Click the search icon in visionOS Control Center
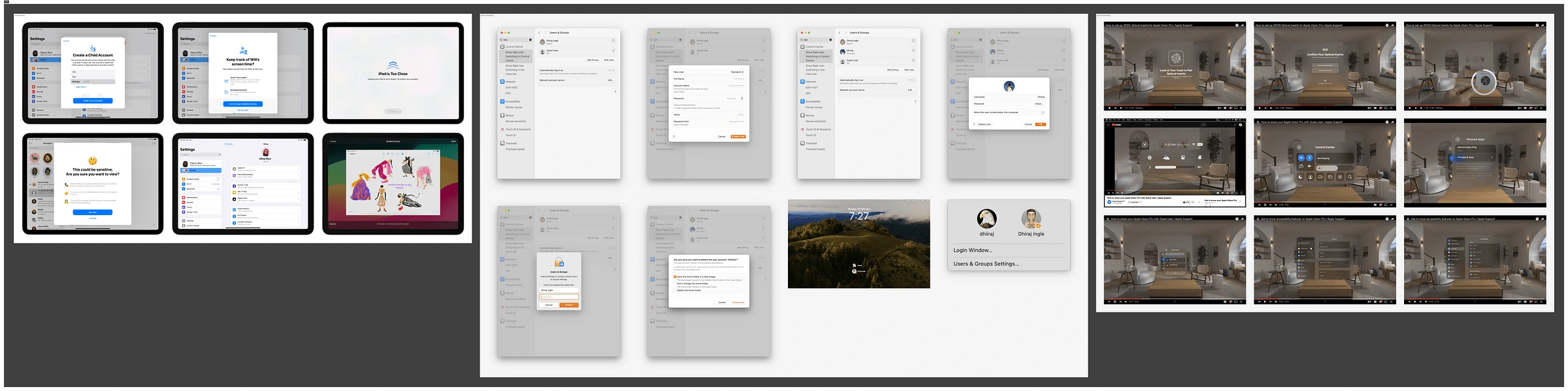The image size is (1568, 391). tap(1350, 177)
